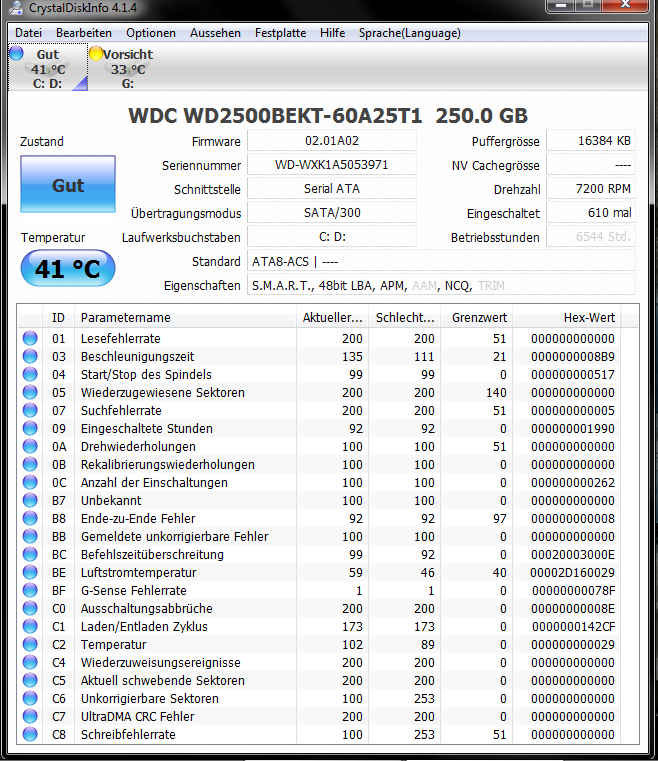Click status icon of Aktuell schwebende Sektoren
This screenshot has width=658, height=761.
[30, 679]
